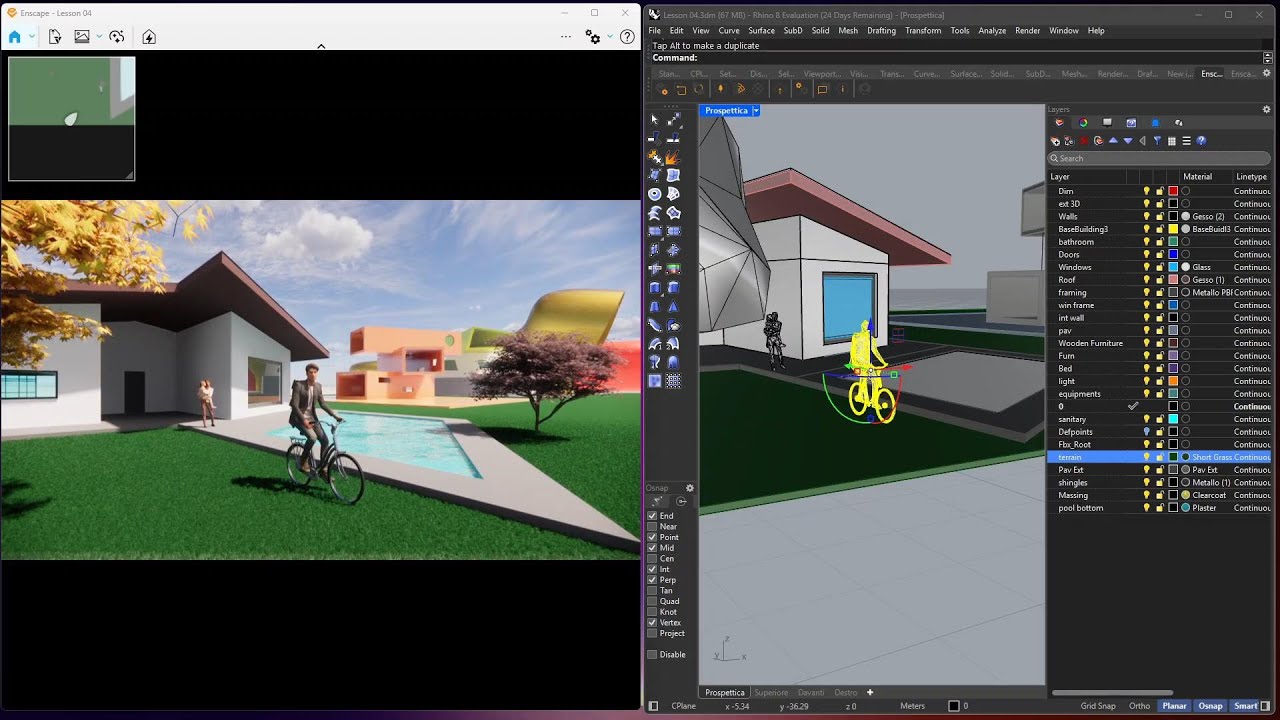
Task: Click the Enscape lightning house icon
Action: coord(149,37)
